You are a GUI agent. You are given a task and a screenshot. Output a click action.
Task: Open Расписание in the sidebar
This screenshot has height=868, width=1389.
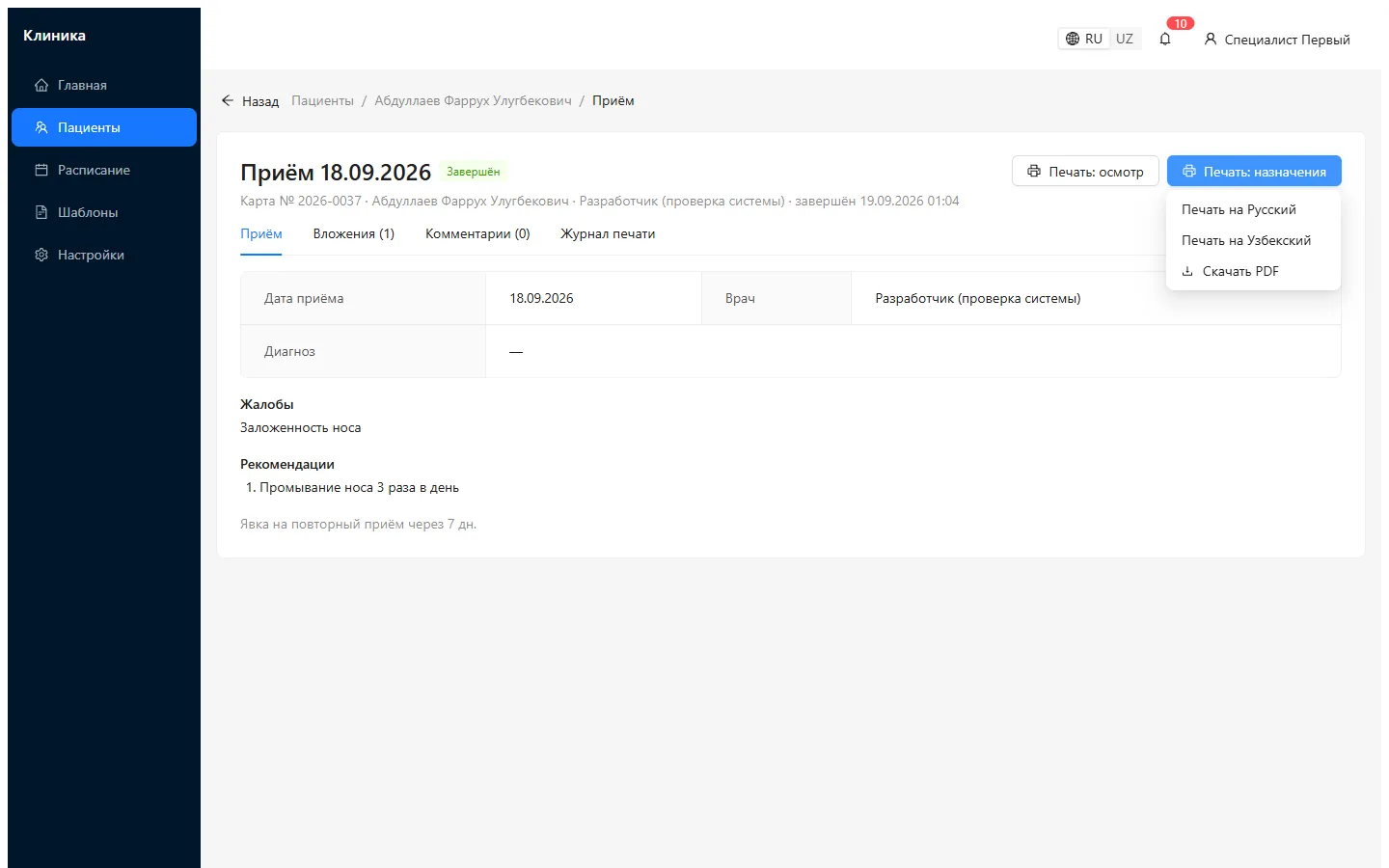coord(104,170)
